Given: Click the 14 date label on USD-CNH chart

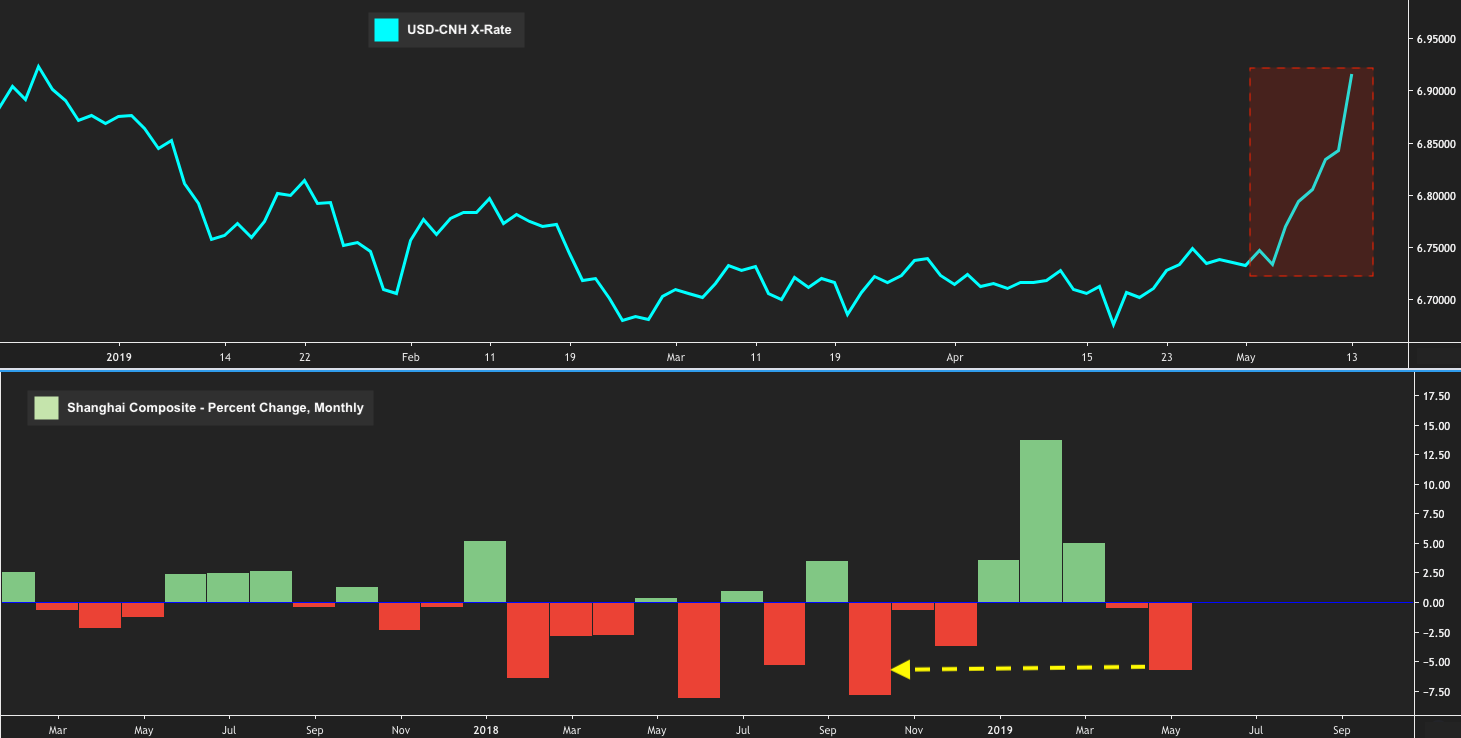Looking at the screenshot, I should tap(225, 357).
